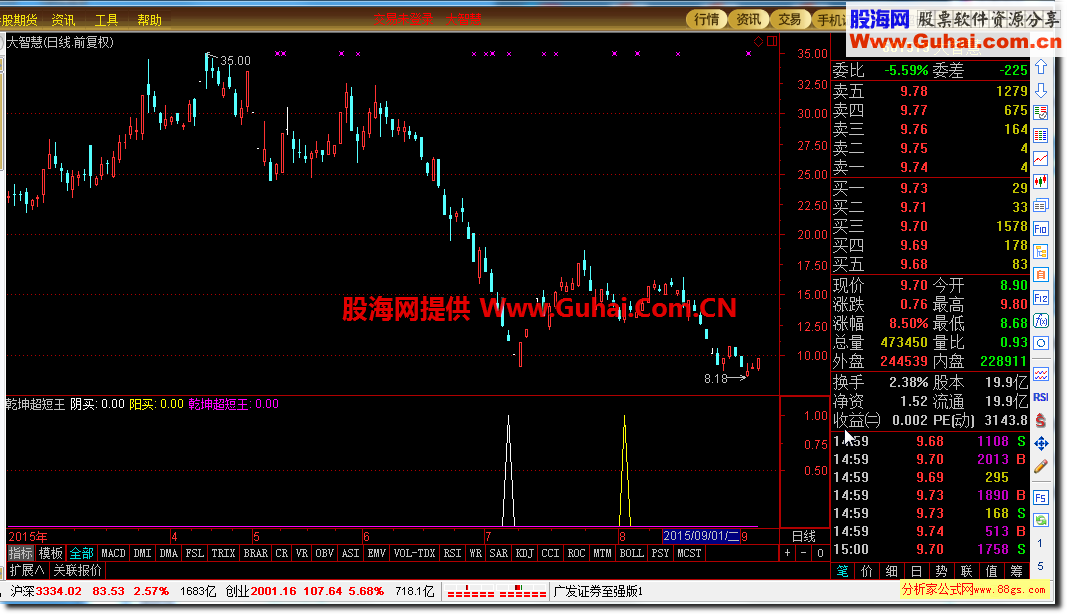Screen dimensions: 1068x614
Task: Open the 帮助 menu
Action: 149,20
